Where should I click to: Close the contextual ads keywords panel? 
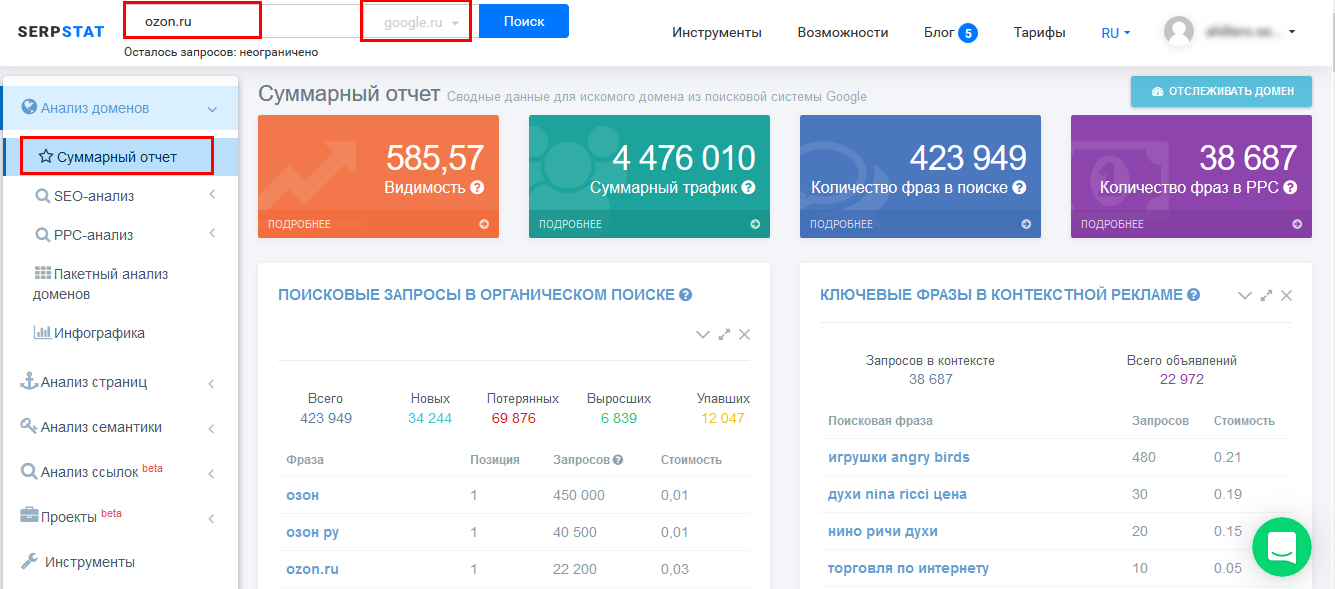[x=1286, y=295]
